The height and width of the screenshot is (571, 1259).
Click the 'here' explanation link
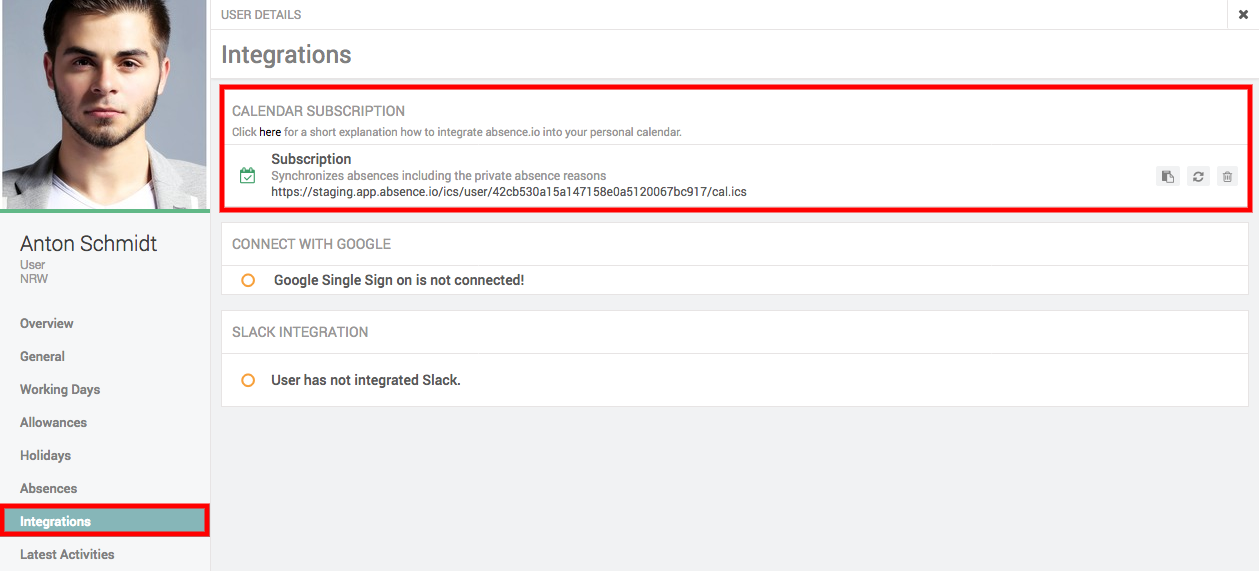click(x=270, y=132)
